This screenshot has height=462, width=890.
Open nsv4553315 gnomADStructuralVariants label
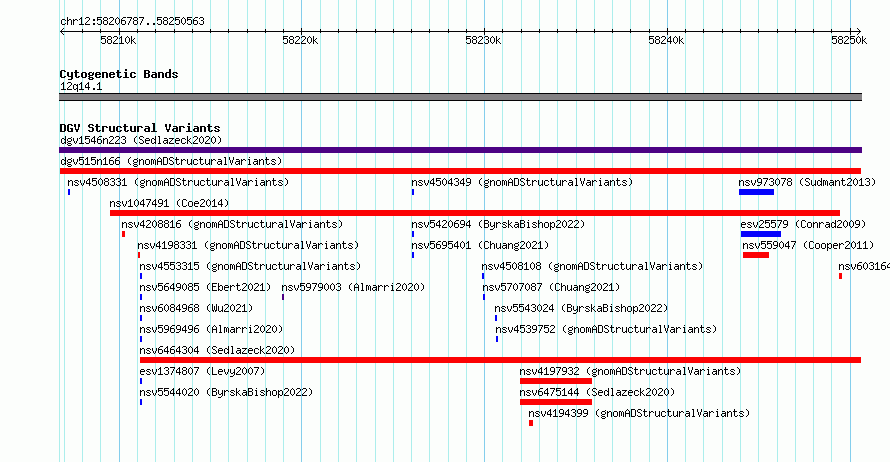tap(250, 266)
